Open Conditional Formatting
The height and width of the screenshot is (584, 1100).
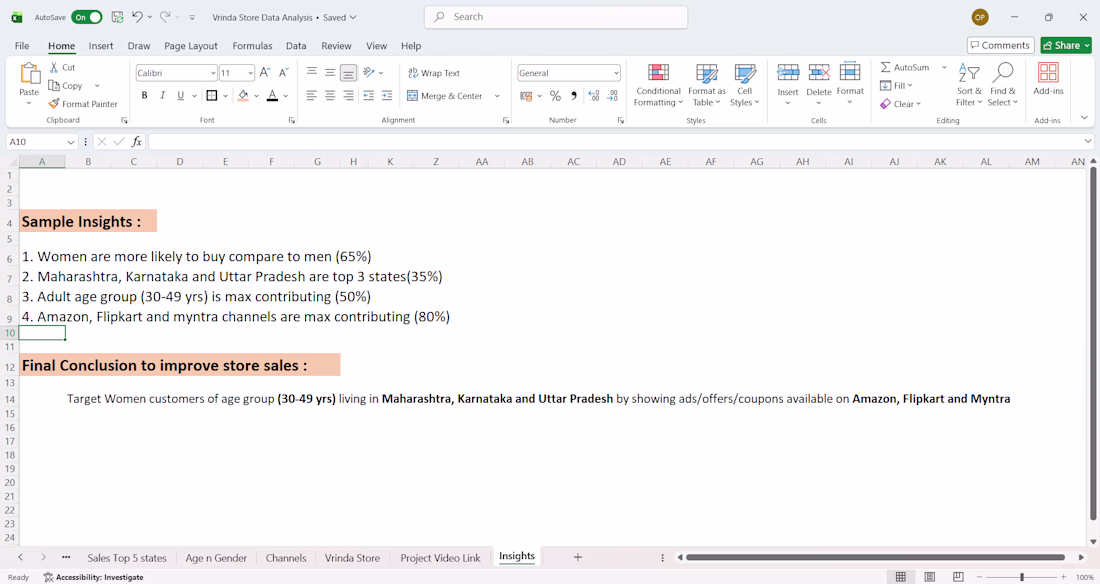[658, 85]
